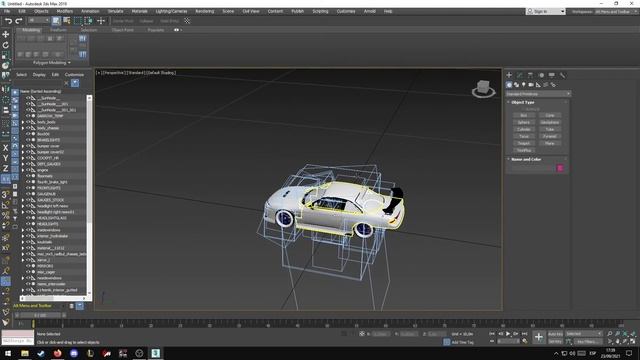
Task: Open the Display tab in command panel
Action: click(552, 75)
